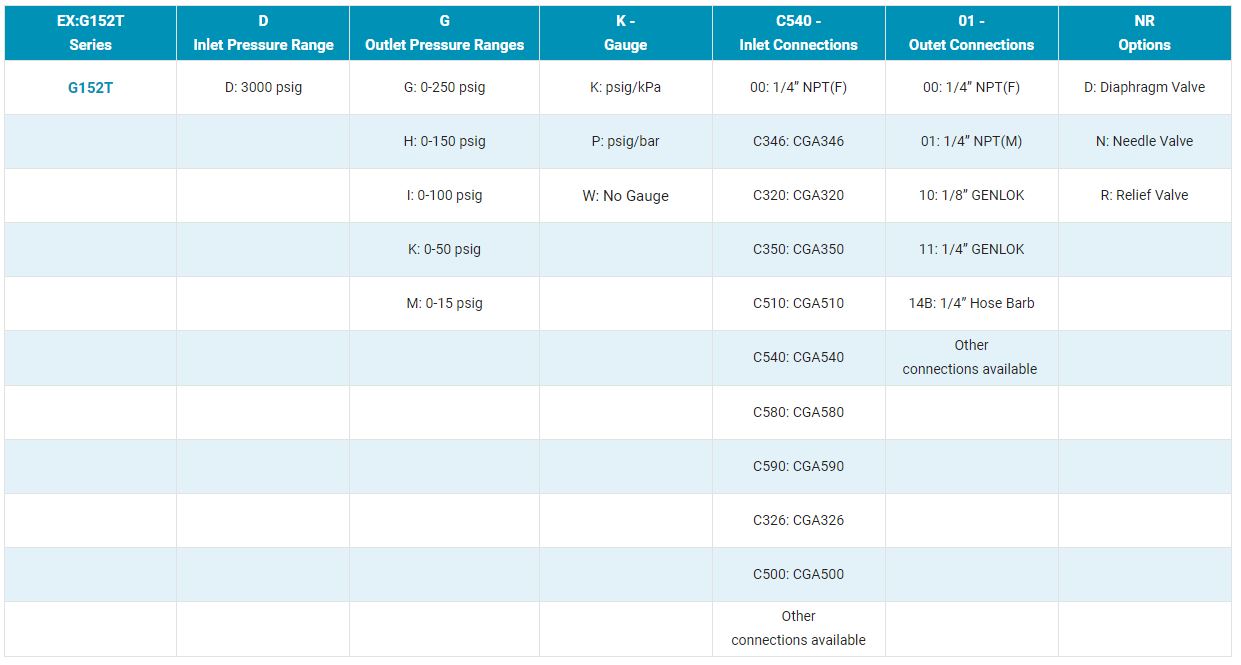Select the 14B: 1/4" Hose Barb outlet
This screenshot has width=1241, height=665.
coord(971,304)
